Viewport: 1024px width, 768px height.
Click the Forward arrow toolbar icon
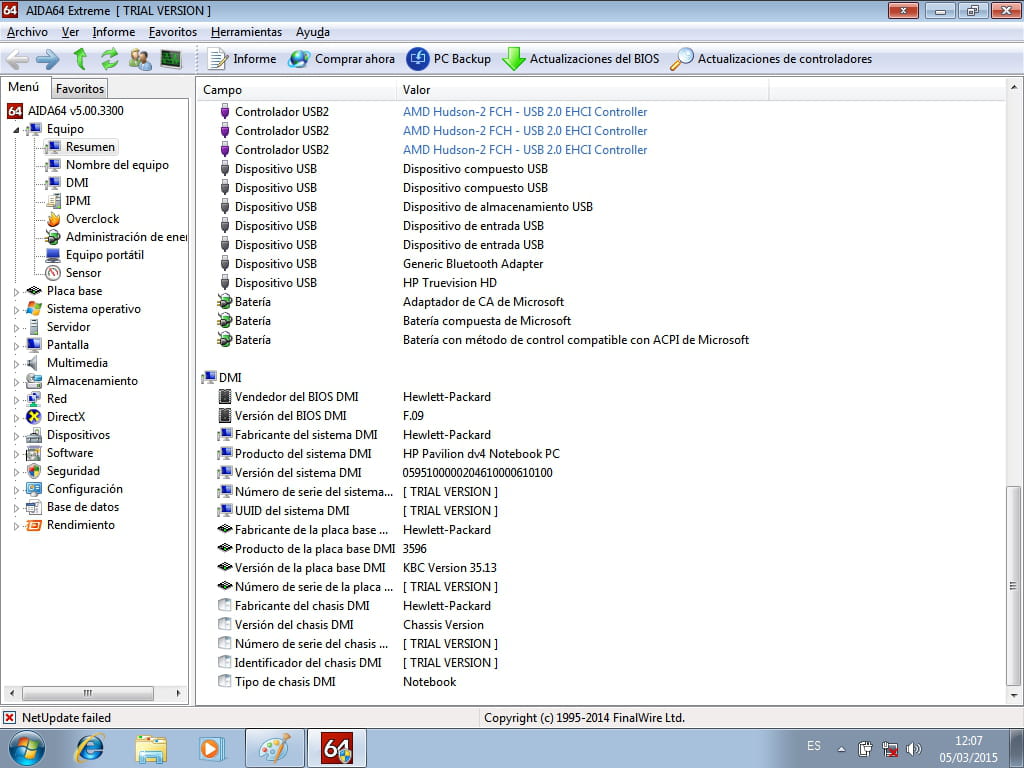coord(48,59)
